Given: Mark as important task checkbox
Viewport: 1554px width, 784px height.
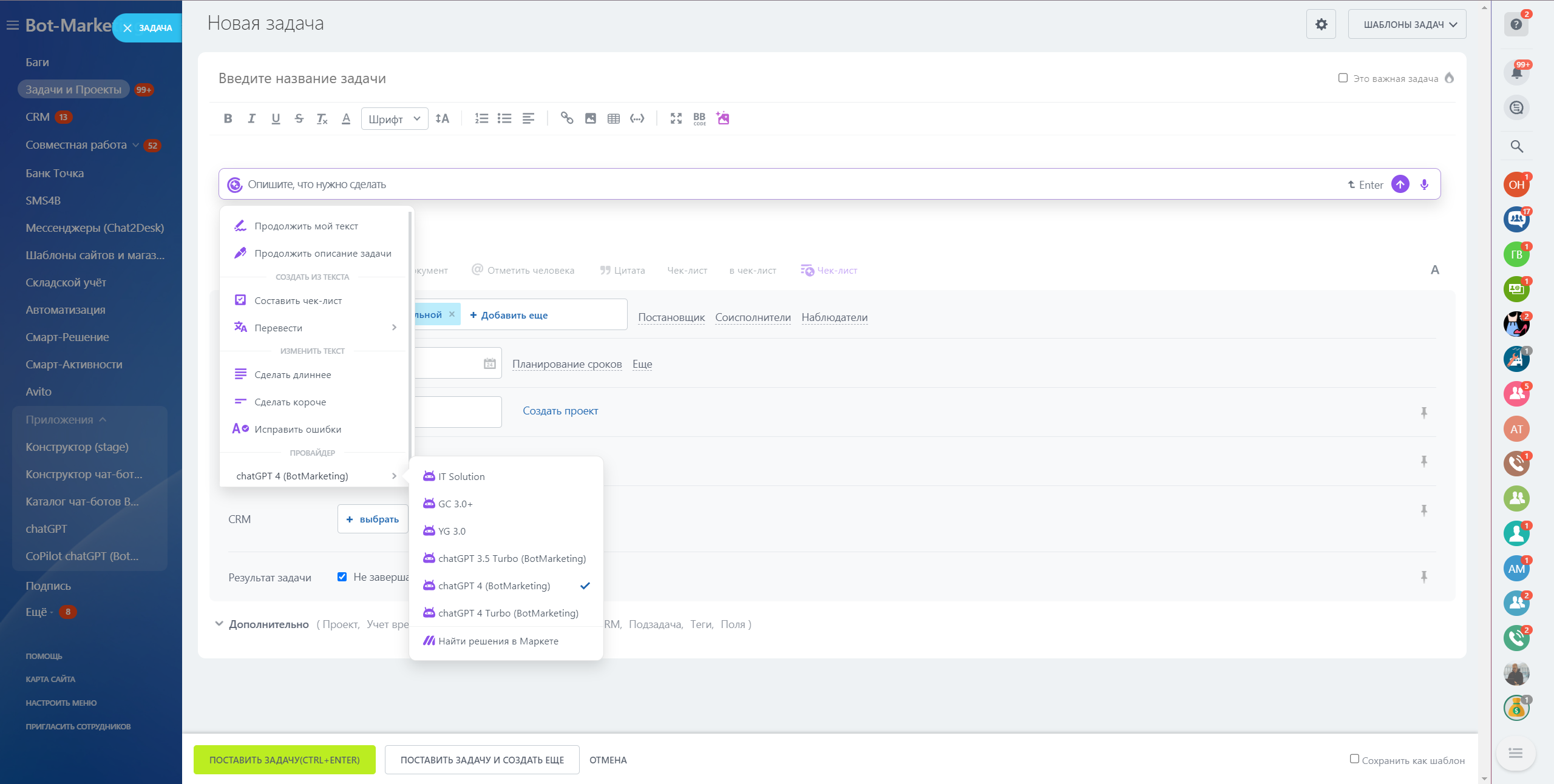Looking at the screenshot, I should tap(1343, 78).
